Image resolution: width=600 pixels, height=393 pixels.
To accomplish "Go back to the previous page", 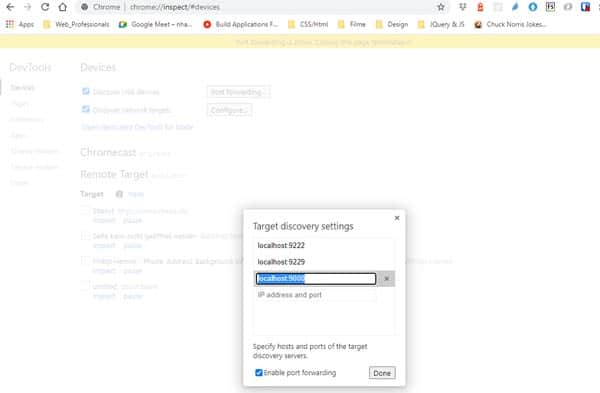I will pos(10,7).
